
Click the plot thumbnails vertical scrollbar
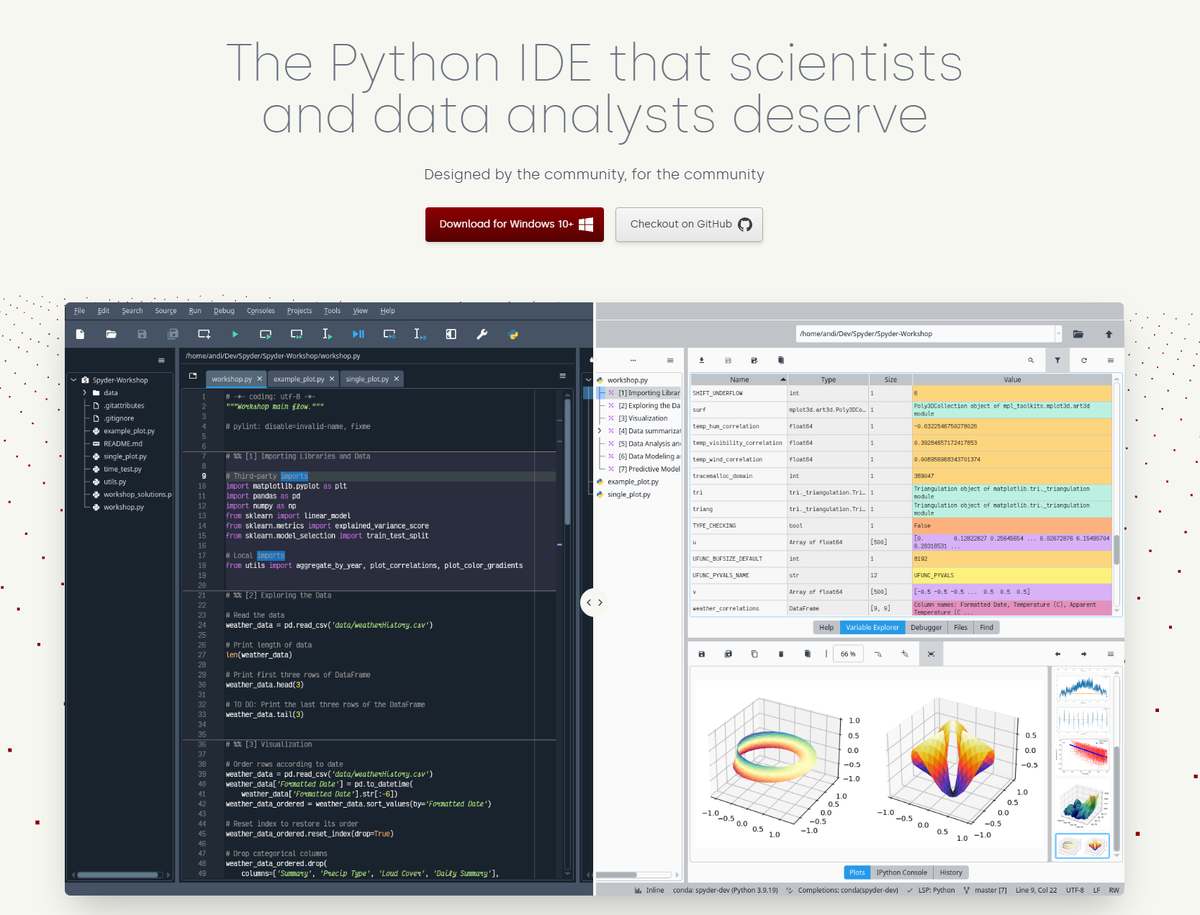coord(1115,800)
